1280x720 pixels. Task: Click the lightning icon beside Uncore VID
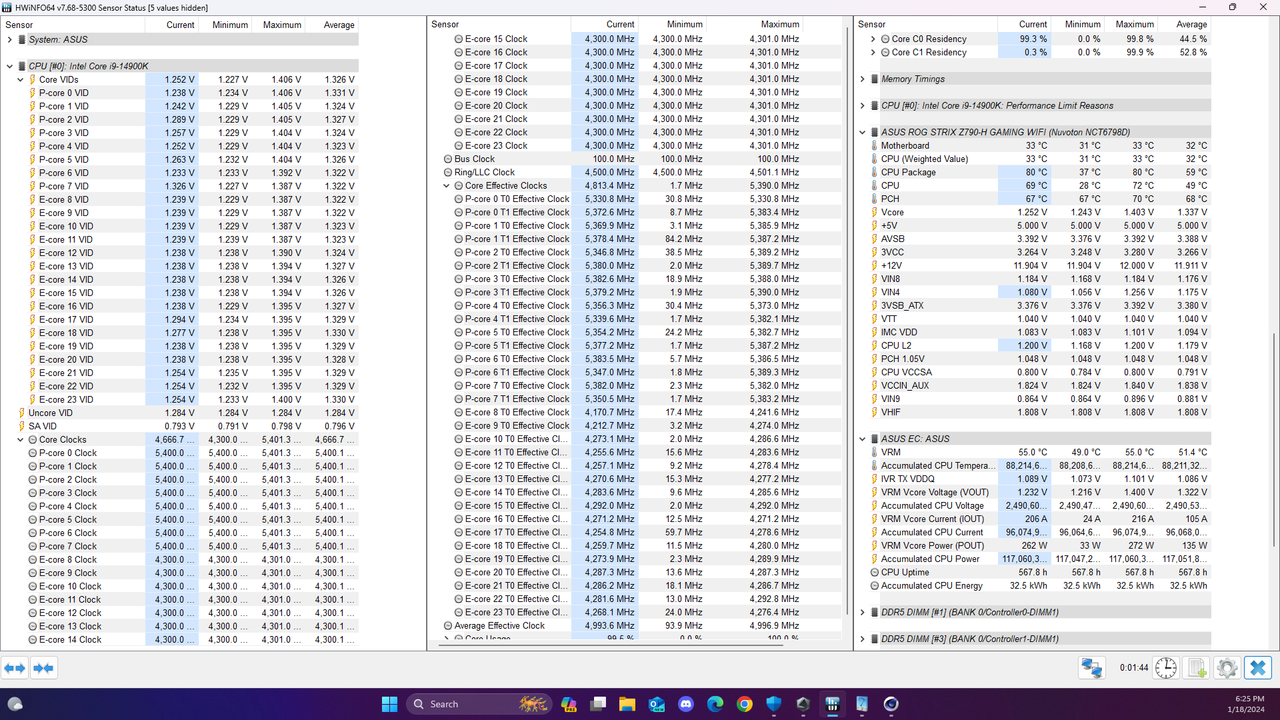(x=21, y=413)
